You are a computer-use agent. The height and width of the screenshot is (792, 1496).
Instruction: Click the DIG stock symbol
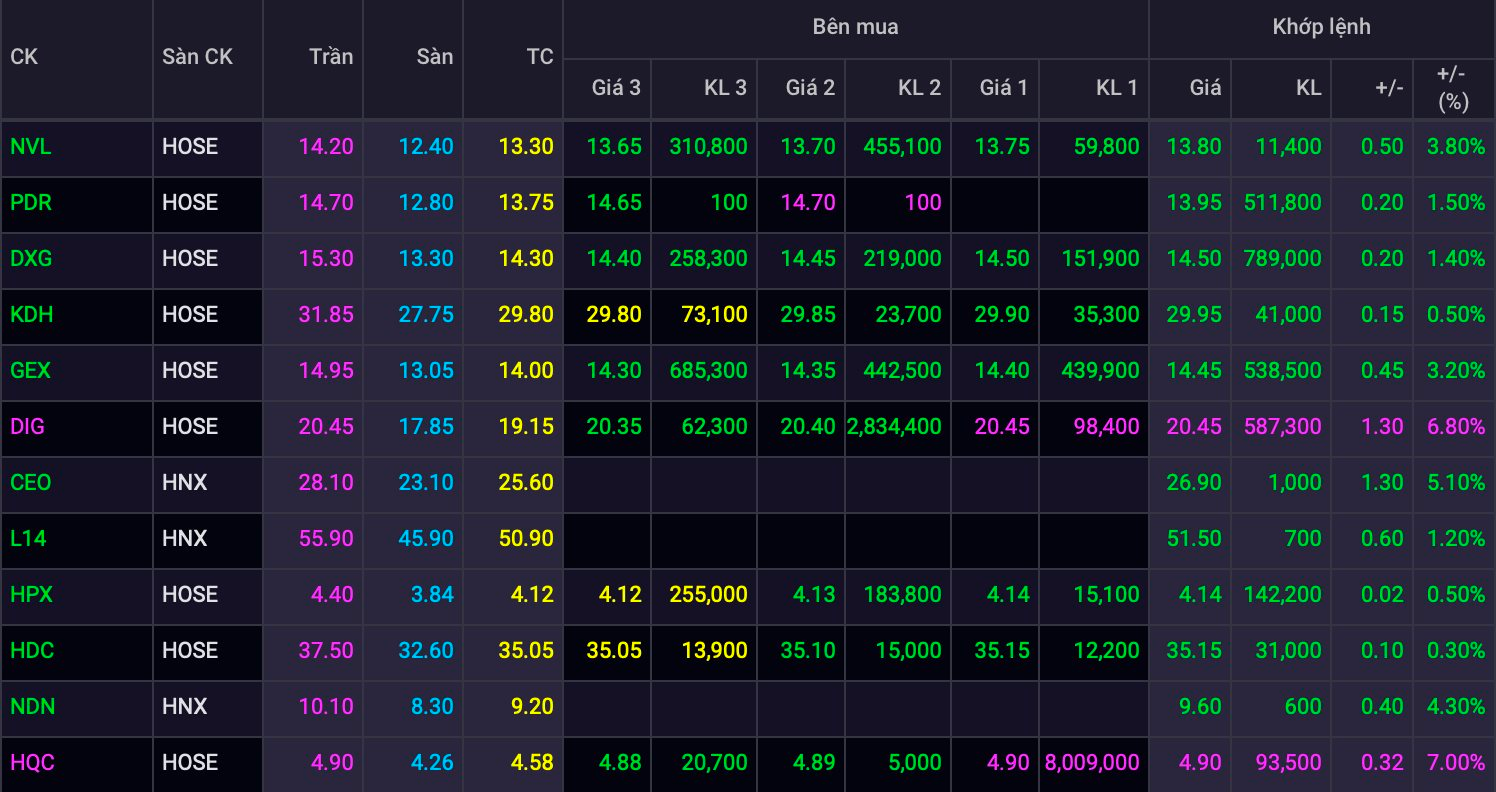(27, 427)
